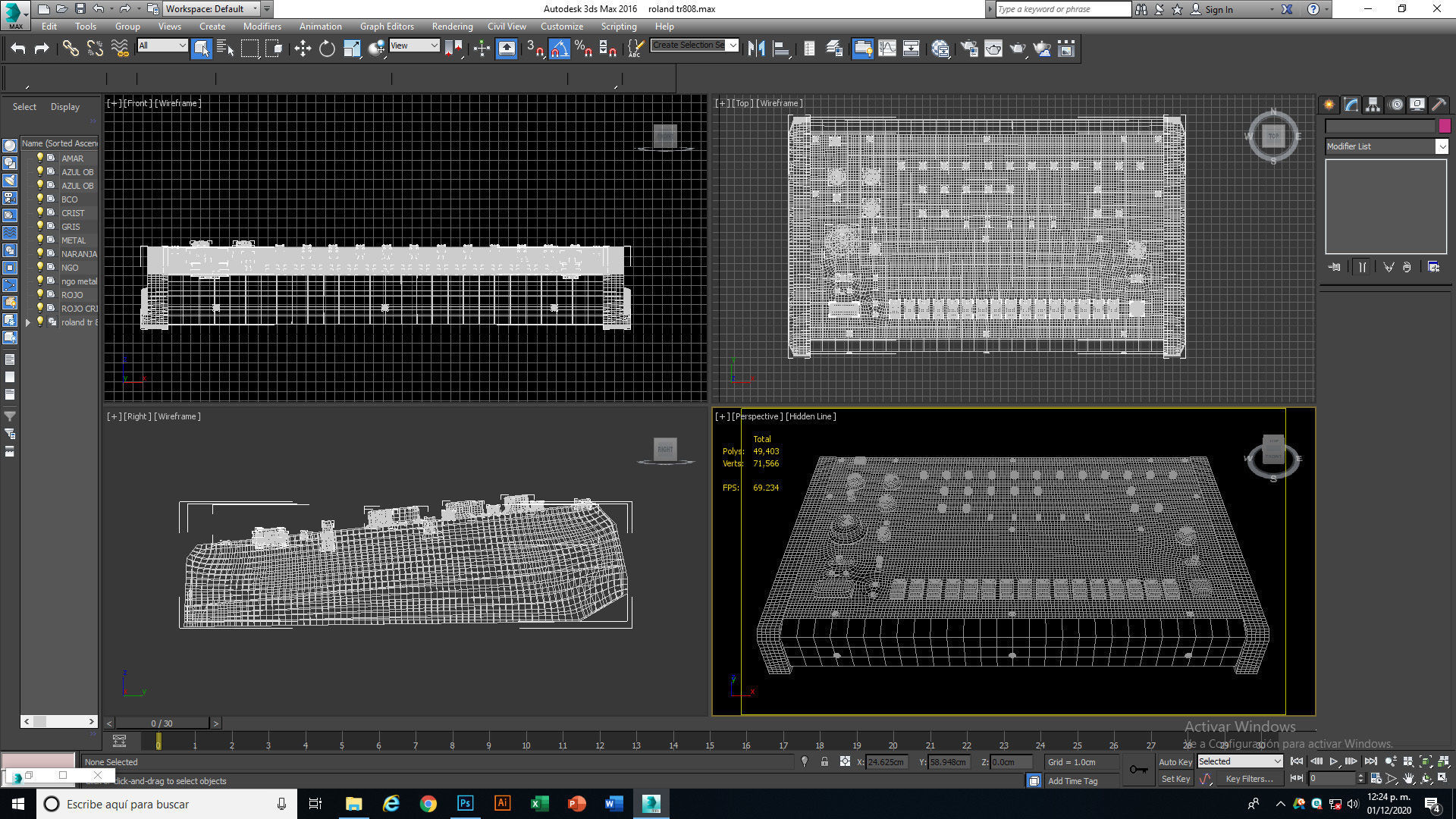Image resolution: width=1456 pixels, height=819 pixels.
Task: Click the Align tool icon
Action: (780, 49)
